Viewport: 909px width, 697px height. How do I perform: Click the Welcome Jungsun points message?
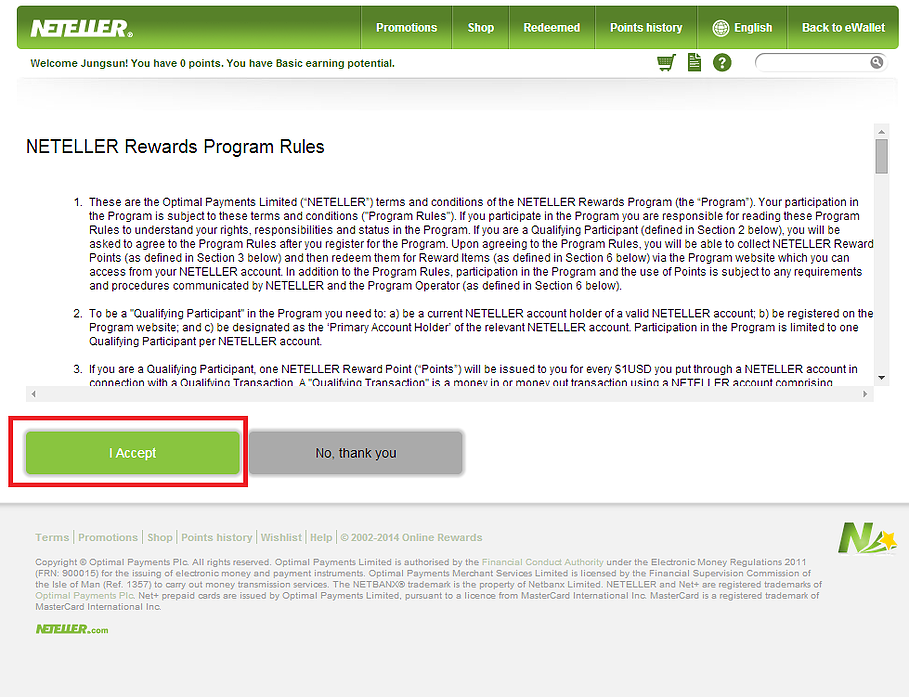coord(212,63)
